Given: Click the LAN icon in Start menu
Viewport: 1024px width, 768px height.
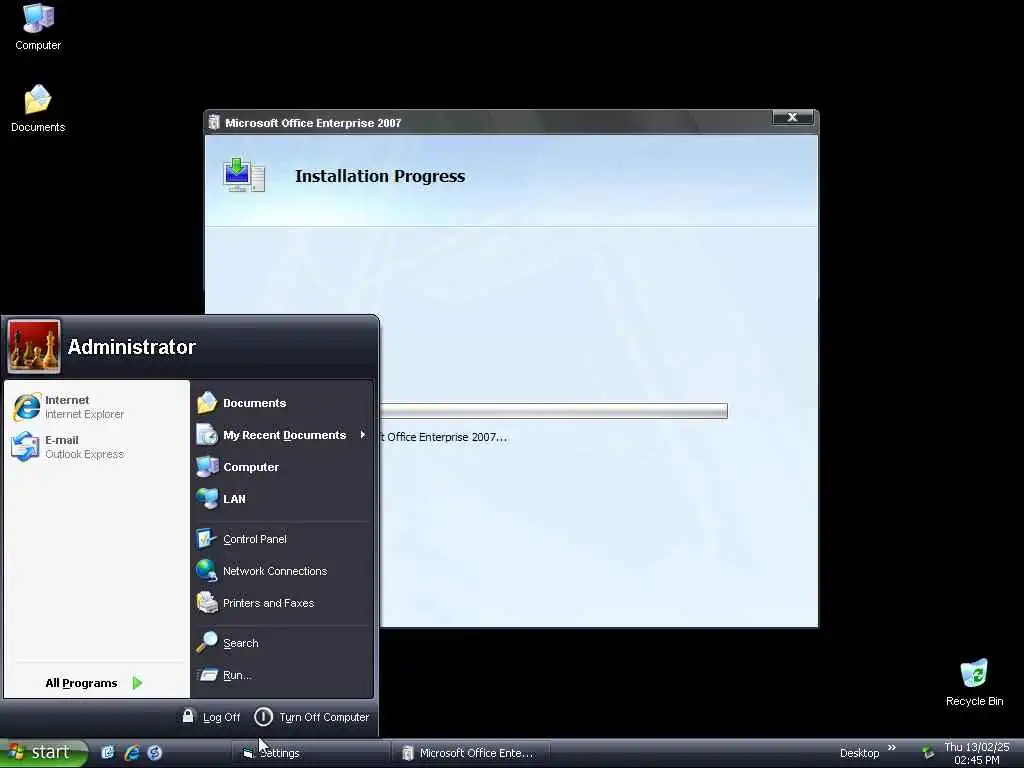Looking at the screenshot, I should (x=207, y=498).
